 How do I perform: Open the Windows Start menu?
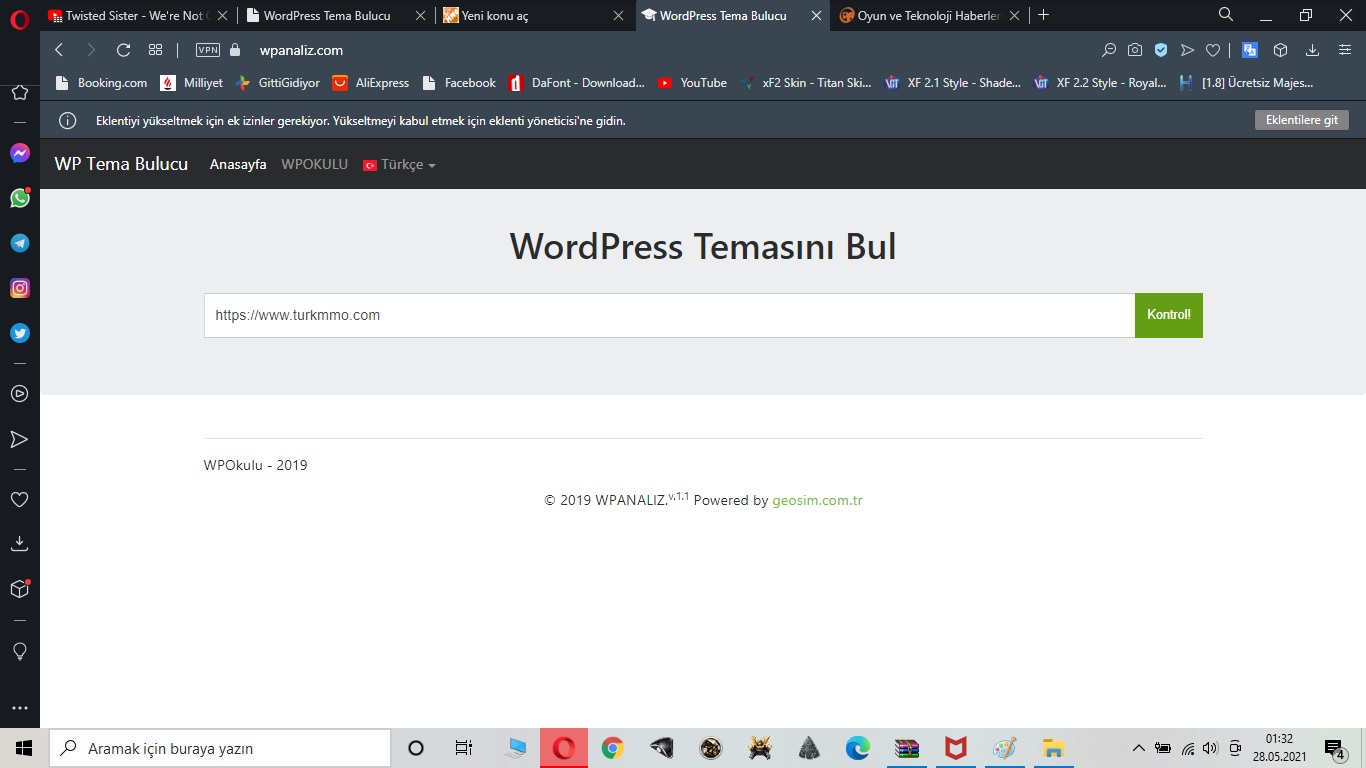pos(24,748)
